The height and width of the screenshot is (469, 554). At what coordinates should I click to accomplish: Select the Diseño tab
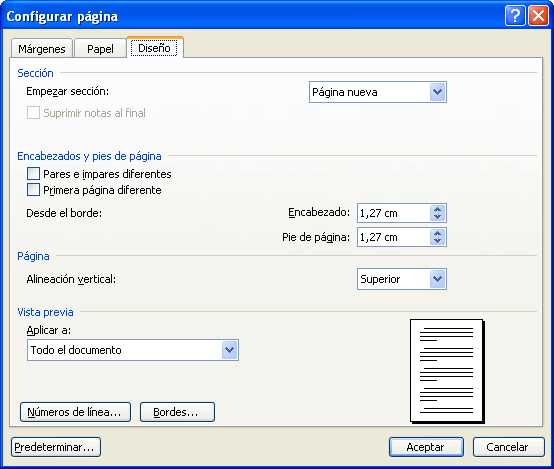point(154,47)
